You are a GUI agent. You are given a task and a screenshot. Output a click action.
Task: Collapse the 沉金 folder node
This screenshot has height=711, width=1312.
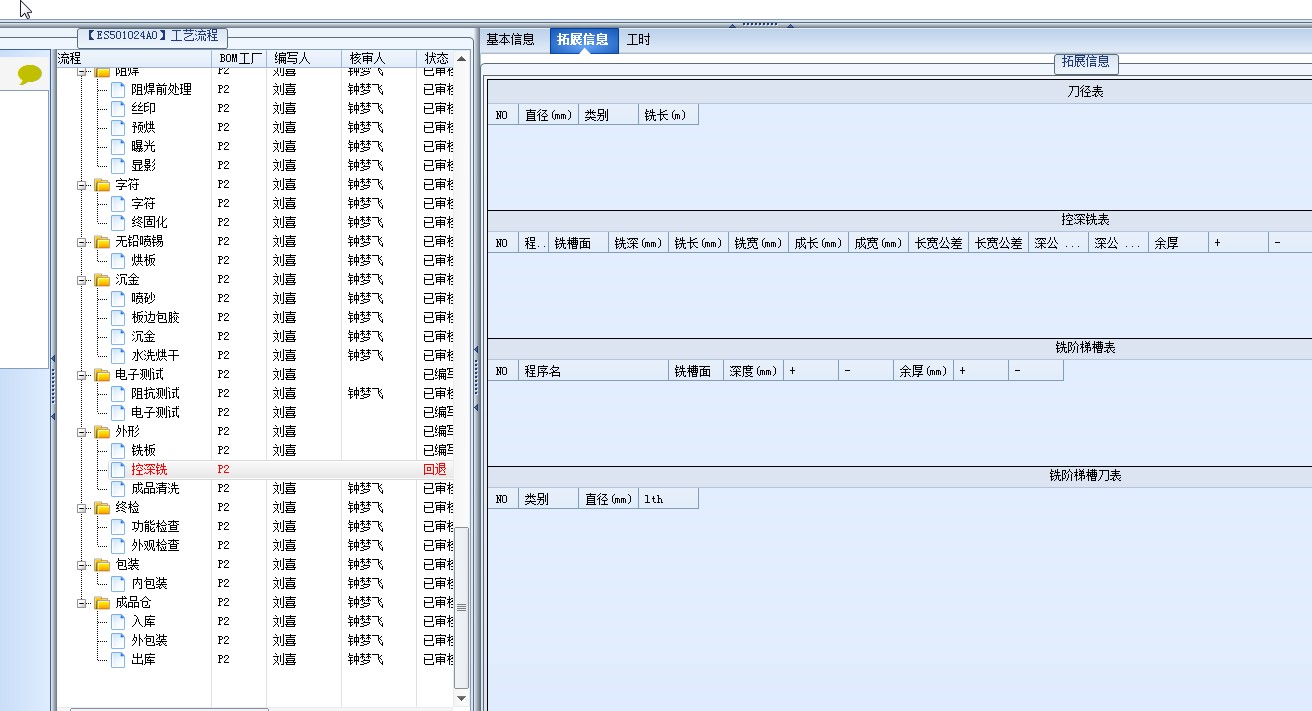click(82, 279)
